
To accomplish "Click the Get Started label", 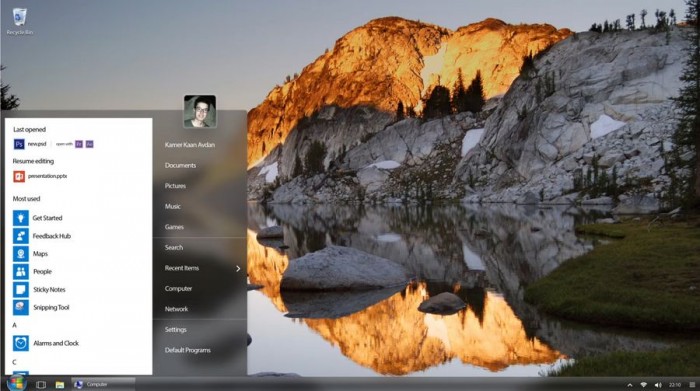I will click(x=47, y=218).
